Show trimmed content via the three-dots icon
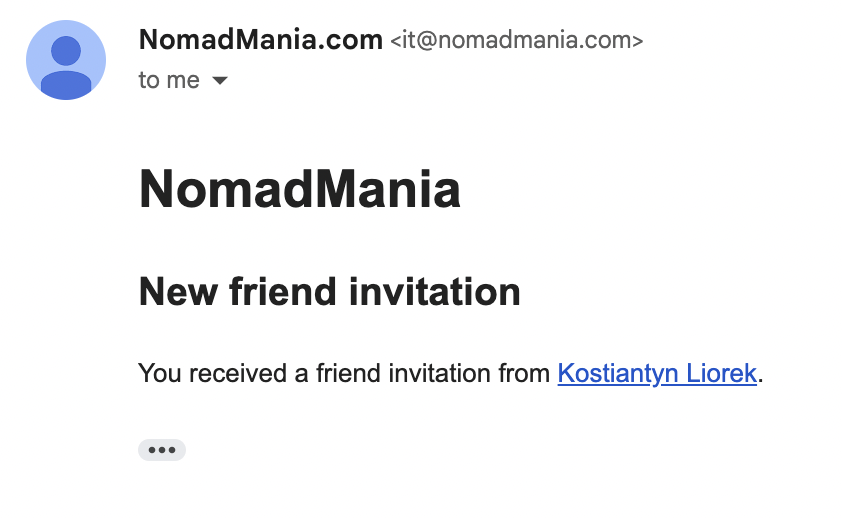842x518 pixels. [x=162, y=450]
